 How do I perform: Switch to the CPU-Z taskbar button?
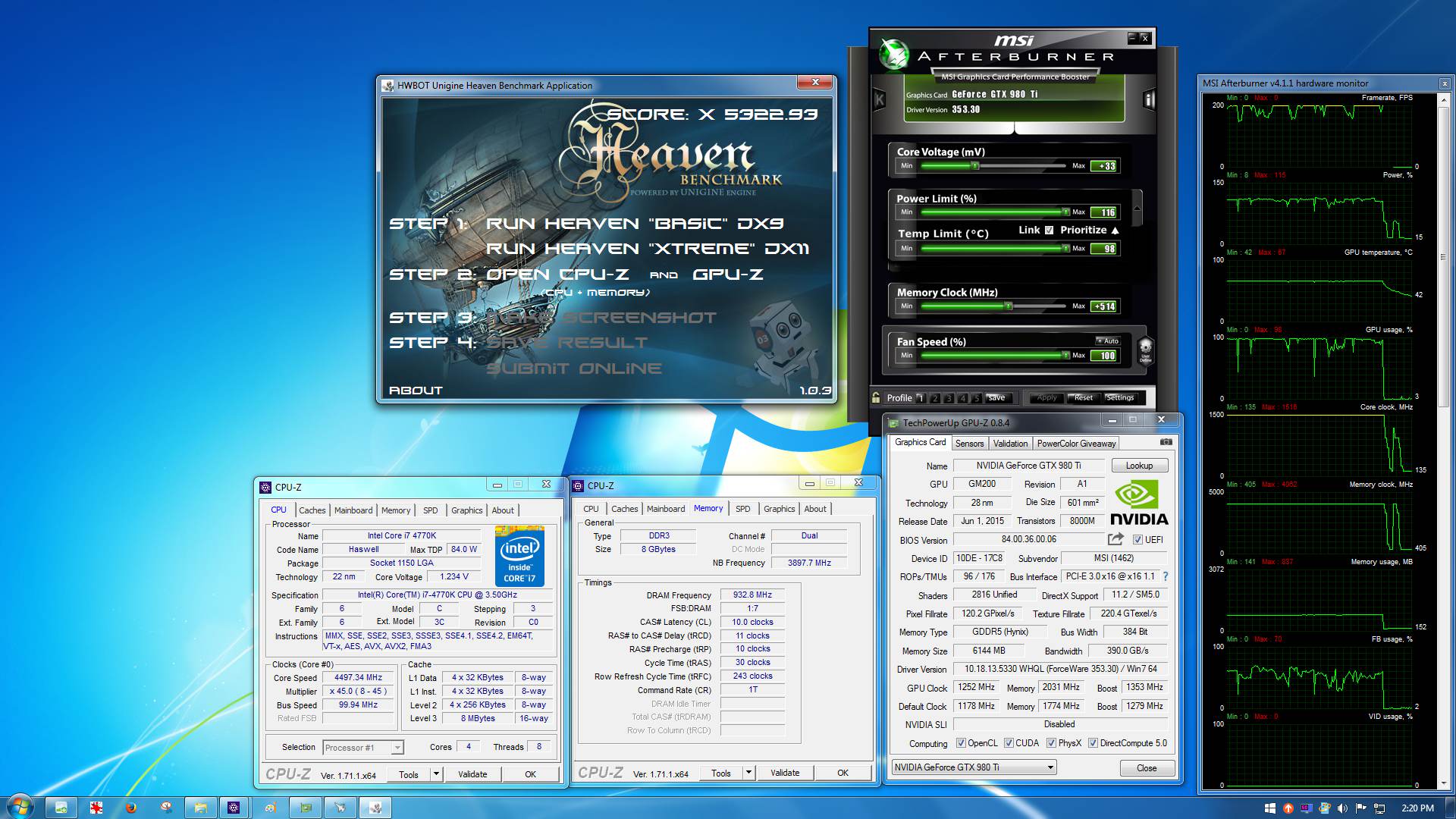click(234, 808)
